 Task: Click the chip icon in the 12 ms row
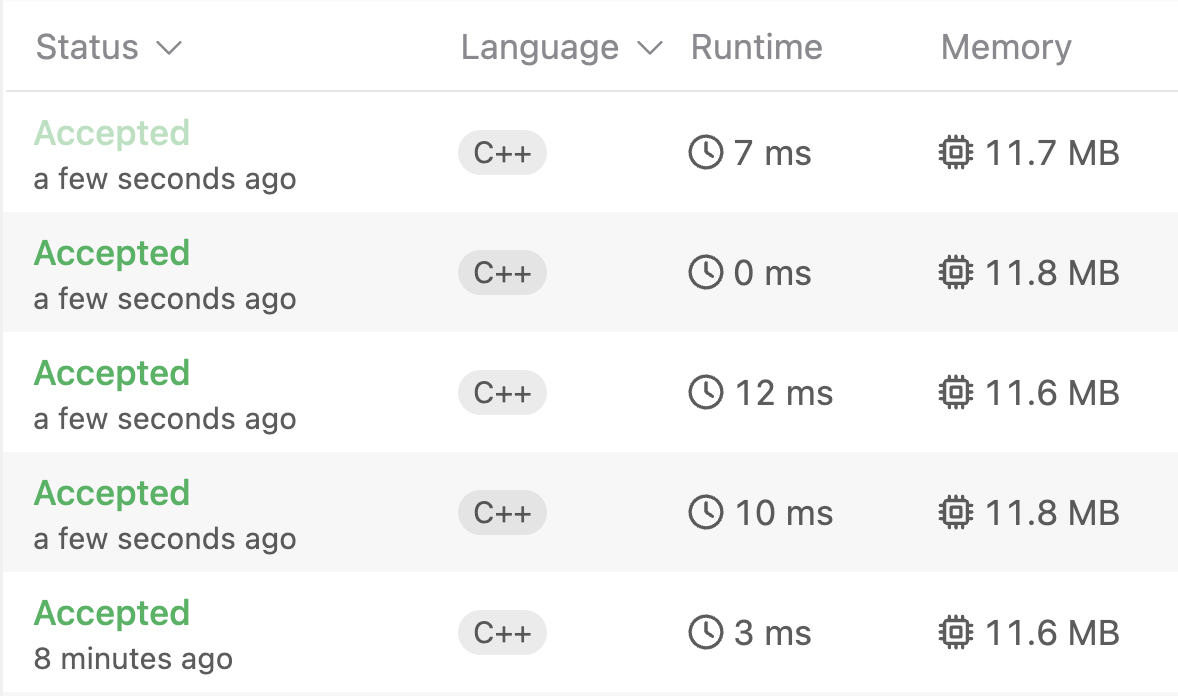click(956, 392)
